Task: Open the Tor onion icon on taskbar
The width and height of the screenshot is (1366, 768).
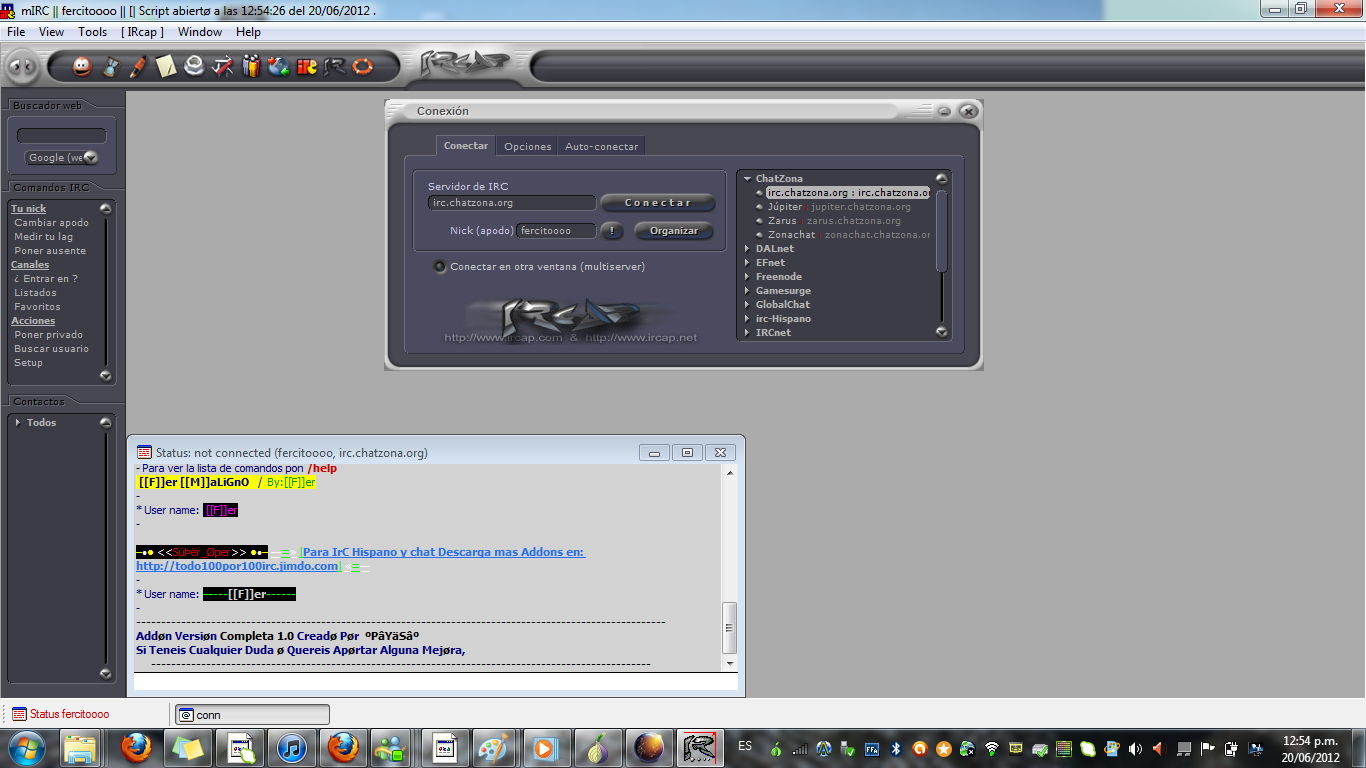Action: tap(596, 747)
